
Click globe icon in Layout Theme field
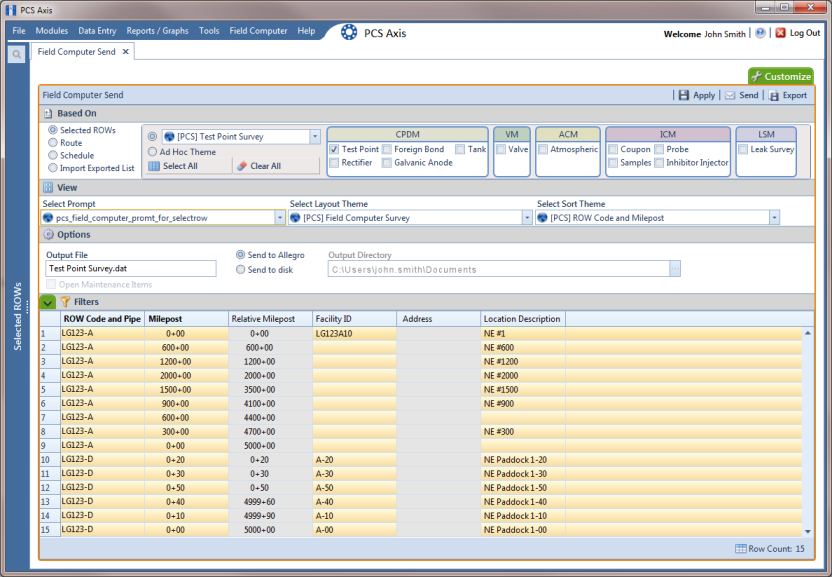tap(296, 218)
